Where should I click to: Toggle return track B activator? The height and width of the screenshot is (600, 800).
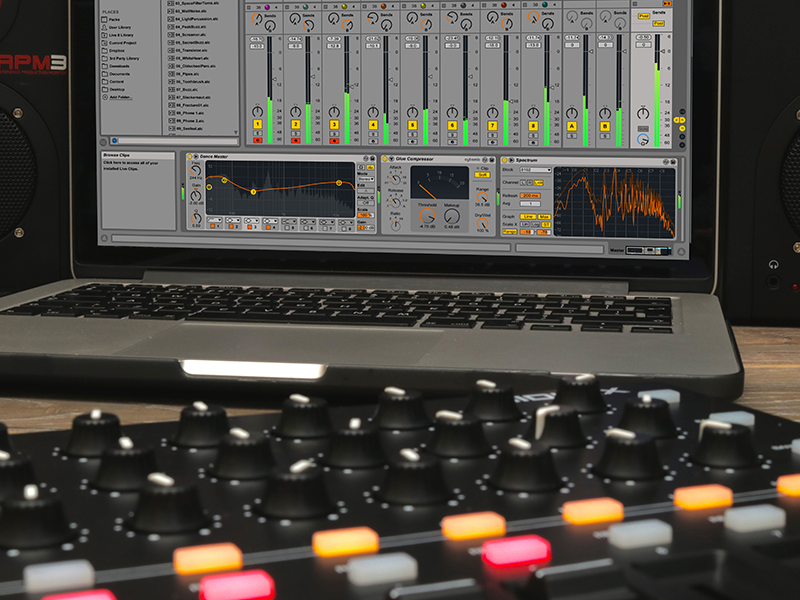point(605,126)
